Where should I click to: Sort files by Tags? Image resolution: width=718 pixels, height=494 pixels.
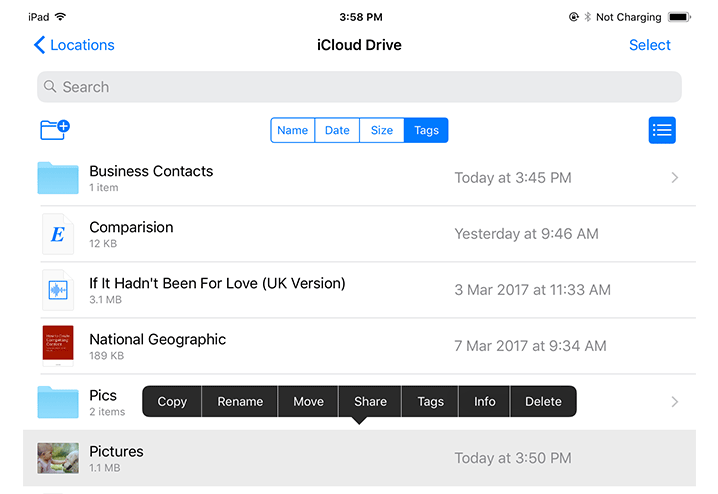tap(426, 130)
